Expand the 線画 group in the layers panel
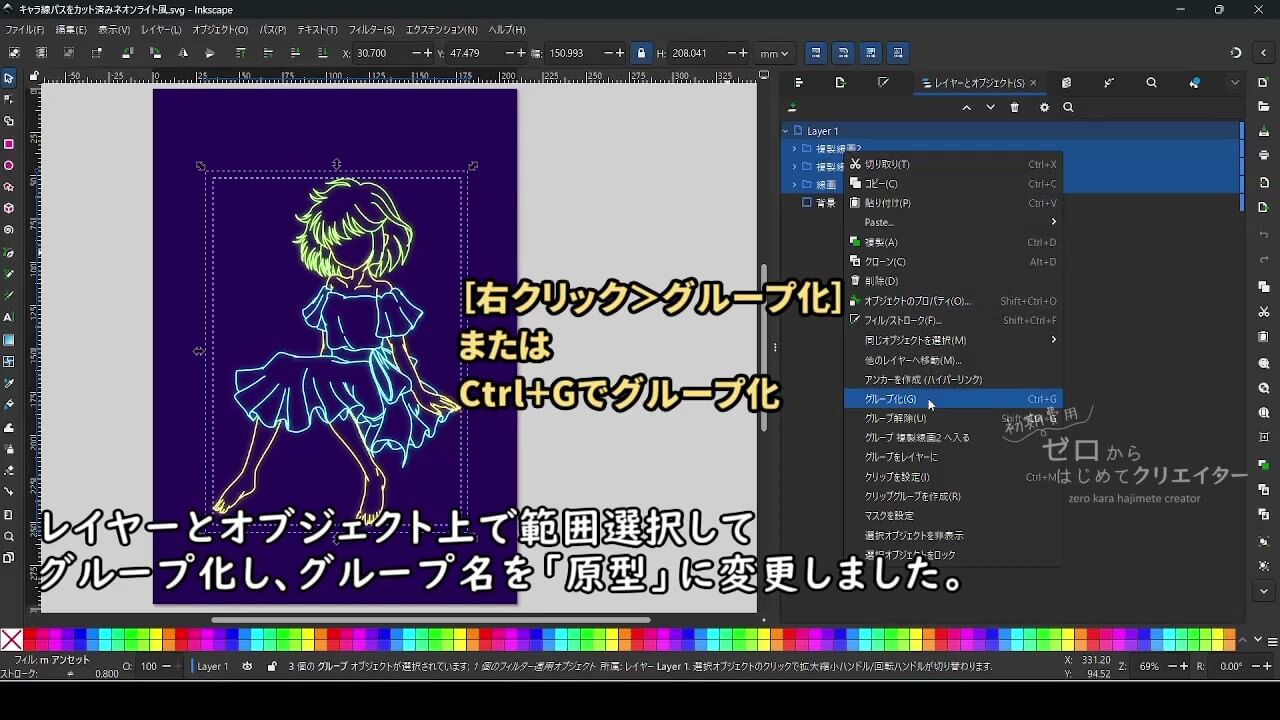Image resolution: width=1280 pixels, height=720 pixels. click(794, 184)
